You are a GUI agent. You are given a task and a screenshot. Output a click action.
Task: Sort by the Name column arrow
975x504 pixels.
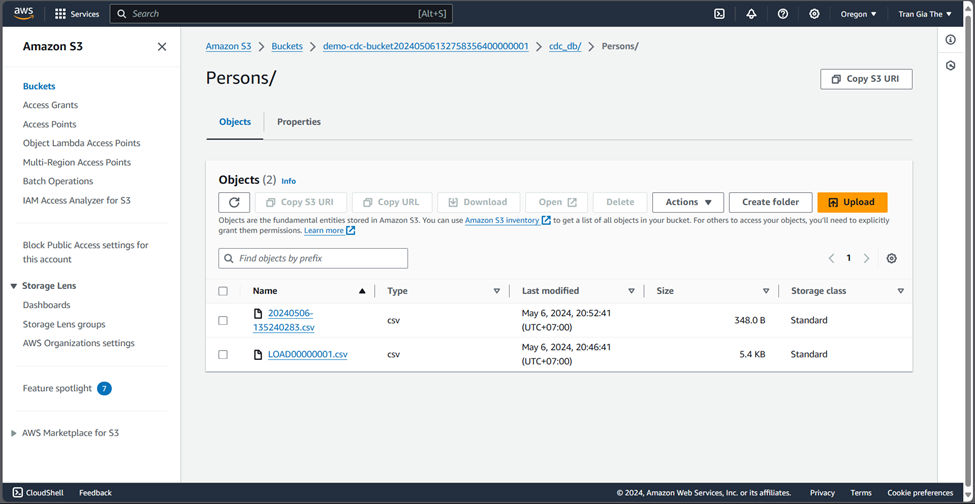coord(362,291)
